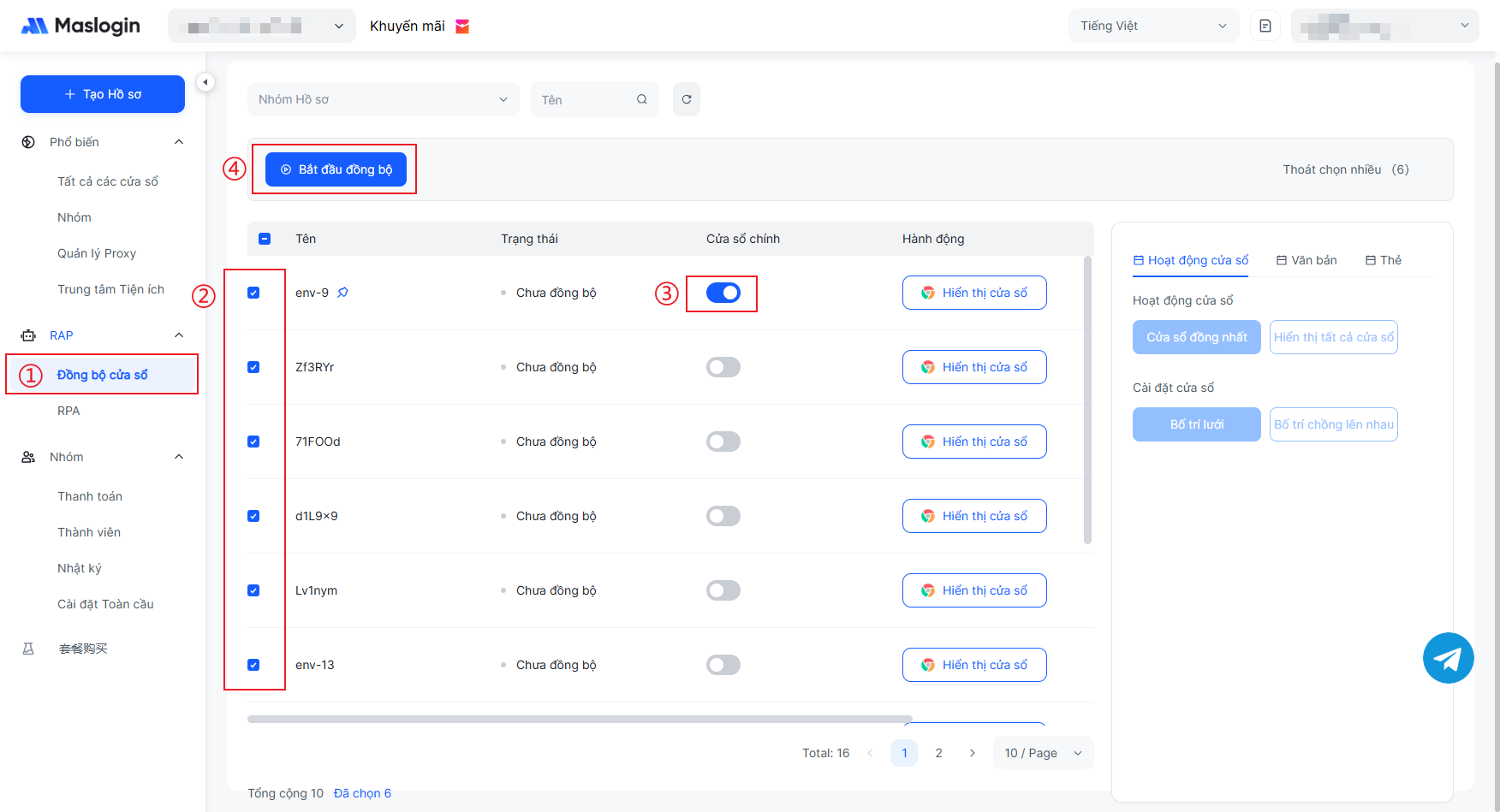This screenshot has height=812, width=1500.
Task: Turn off the main window toggle for env-9
Action: point(723,293)
